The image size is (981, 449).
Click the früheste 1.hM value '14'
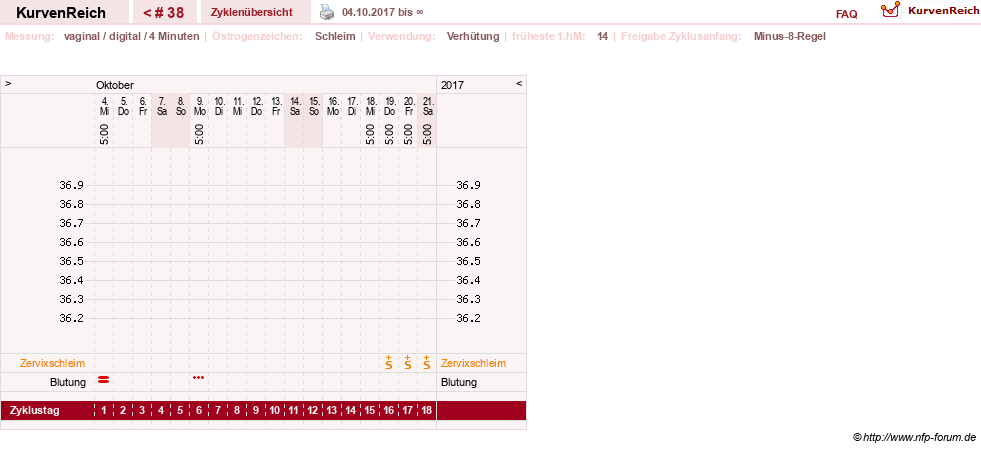(602, 36)
